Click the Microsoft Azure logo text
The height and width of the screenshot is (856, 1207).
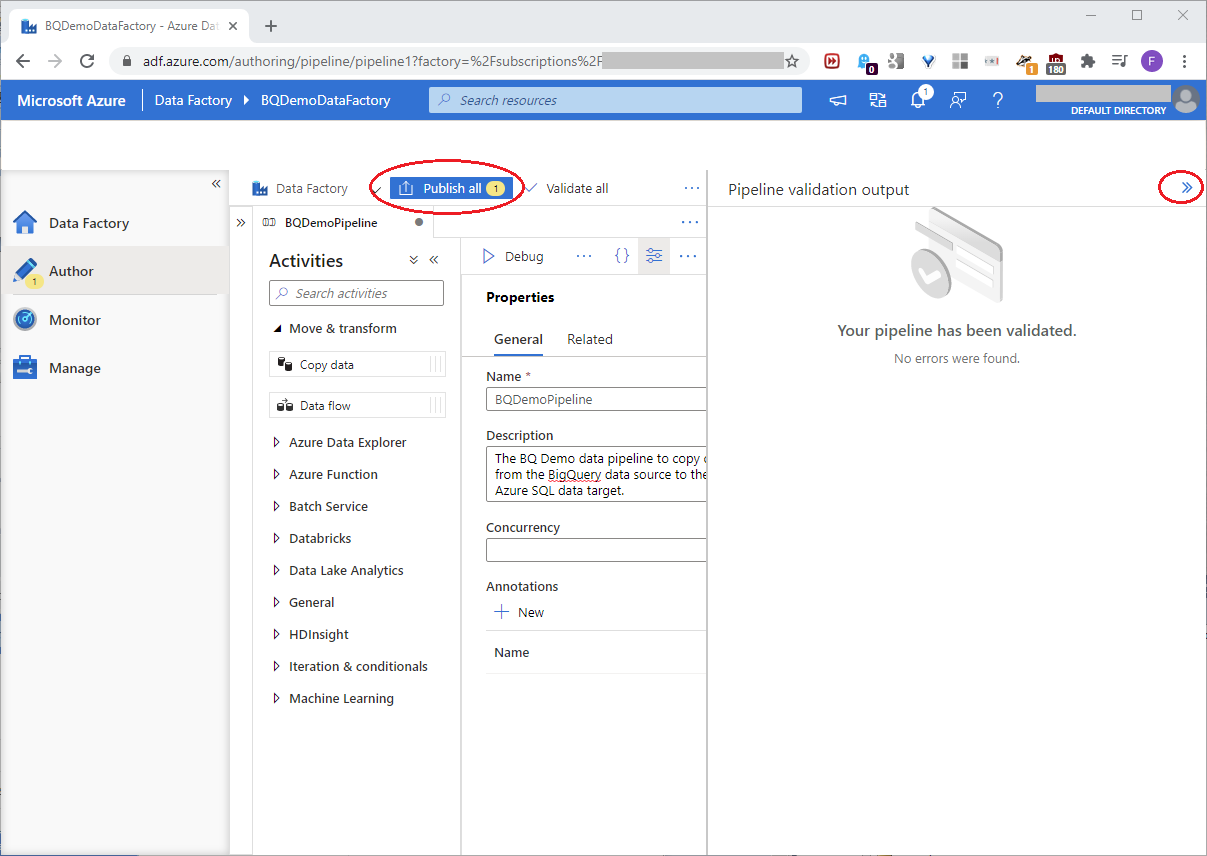click(x=71, y=100)
